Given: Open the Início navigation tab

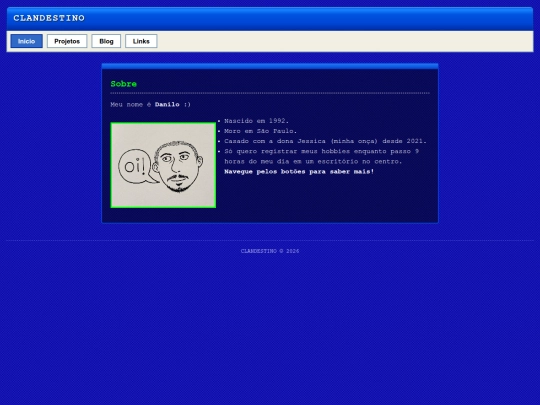Looking at the screenshot, I should point(27,41).
